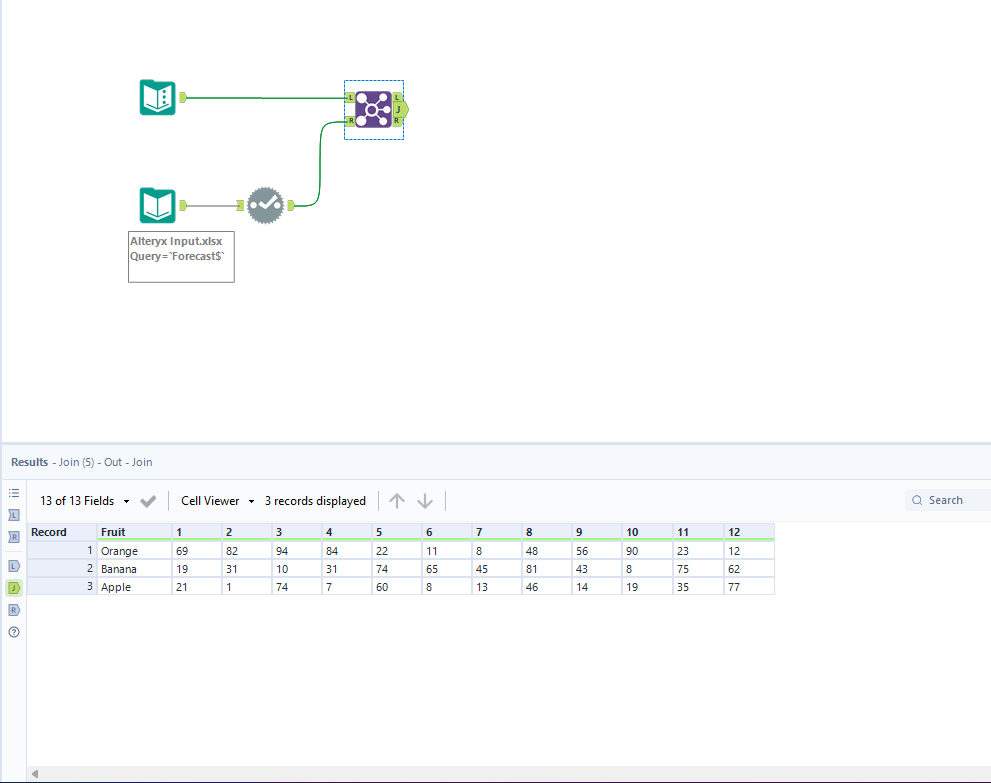This screenshot has width=991, height=783.
Task: Click the top Input Data output anchor
Action: (183, 97)
